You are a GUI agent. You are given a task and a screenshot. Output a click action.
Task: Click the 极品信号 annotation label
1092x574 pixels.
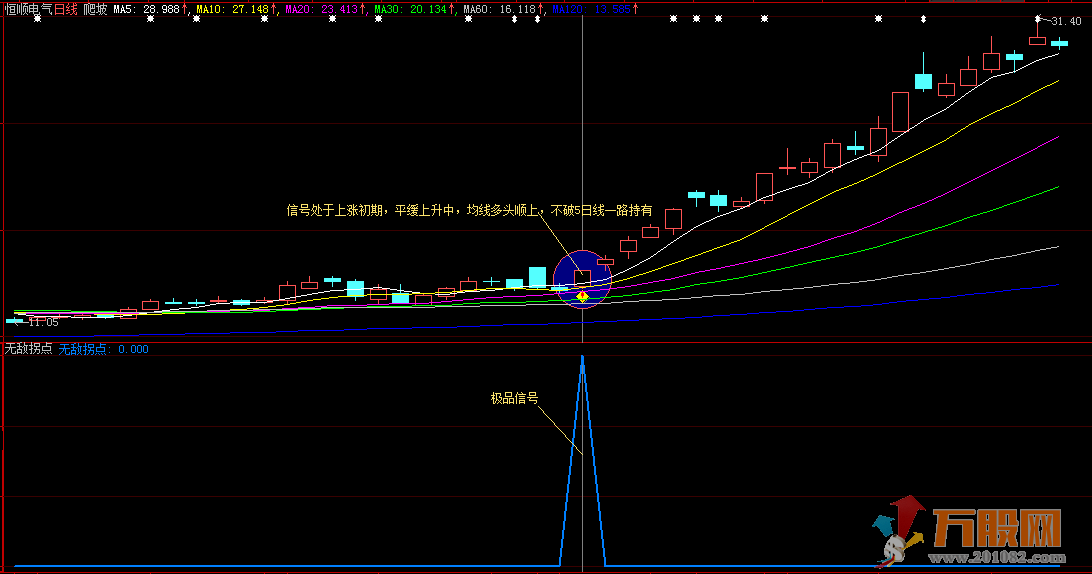pyautogui.click(x=515, y=398)
